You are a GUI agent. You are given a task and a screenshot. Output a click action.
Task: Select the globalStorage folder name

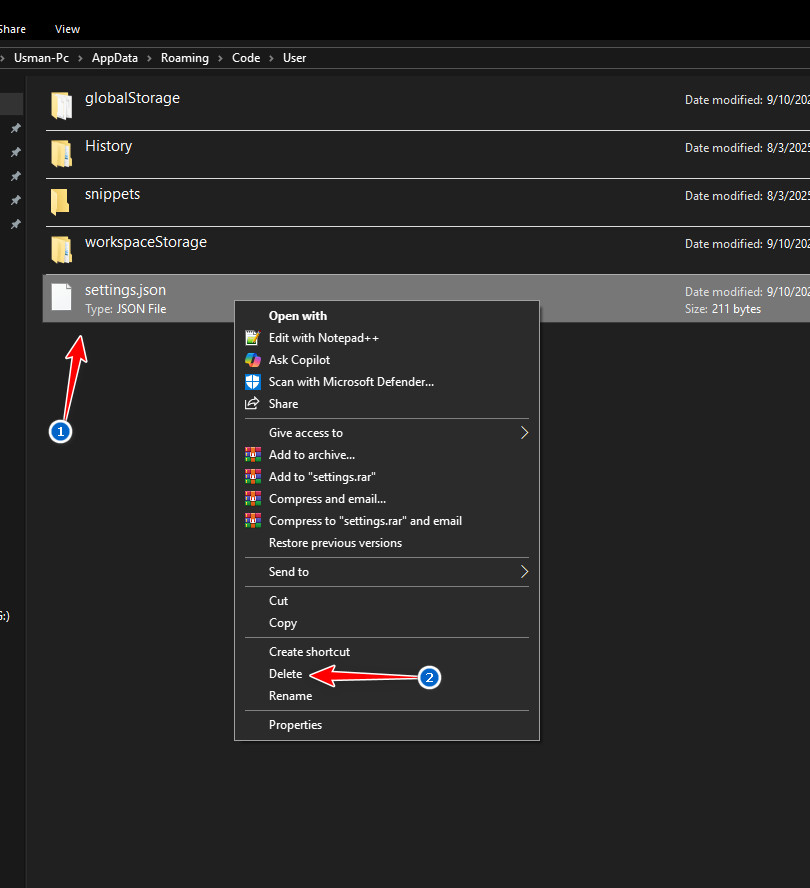click(133, 98)
